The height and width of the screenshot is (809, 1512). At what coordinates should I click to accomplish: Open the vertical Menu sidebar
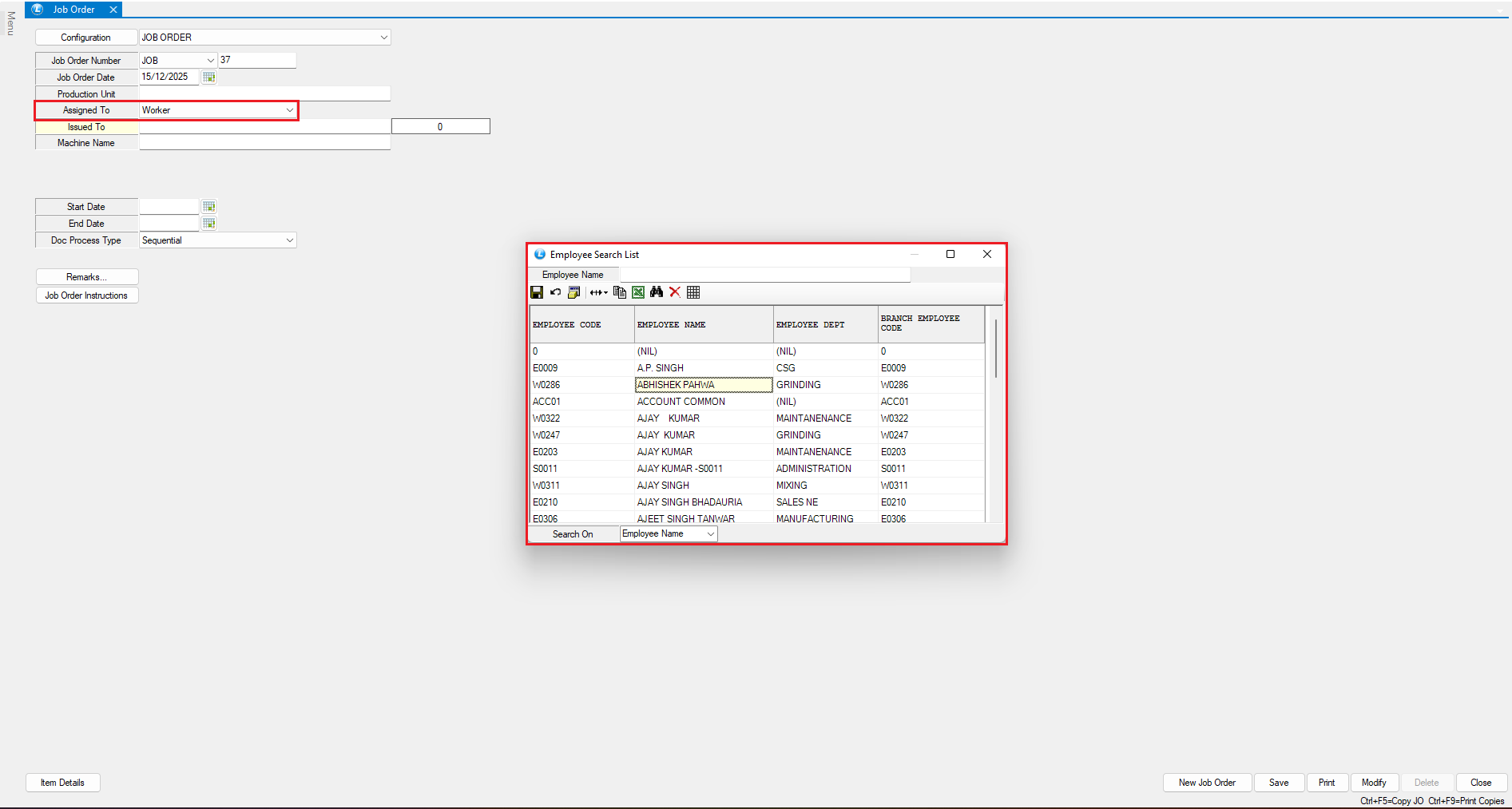tap(10, 23)
